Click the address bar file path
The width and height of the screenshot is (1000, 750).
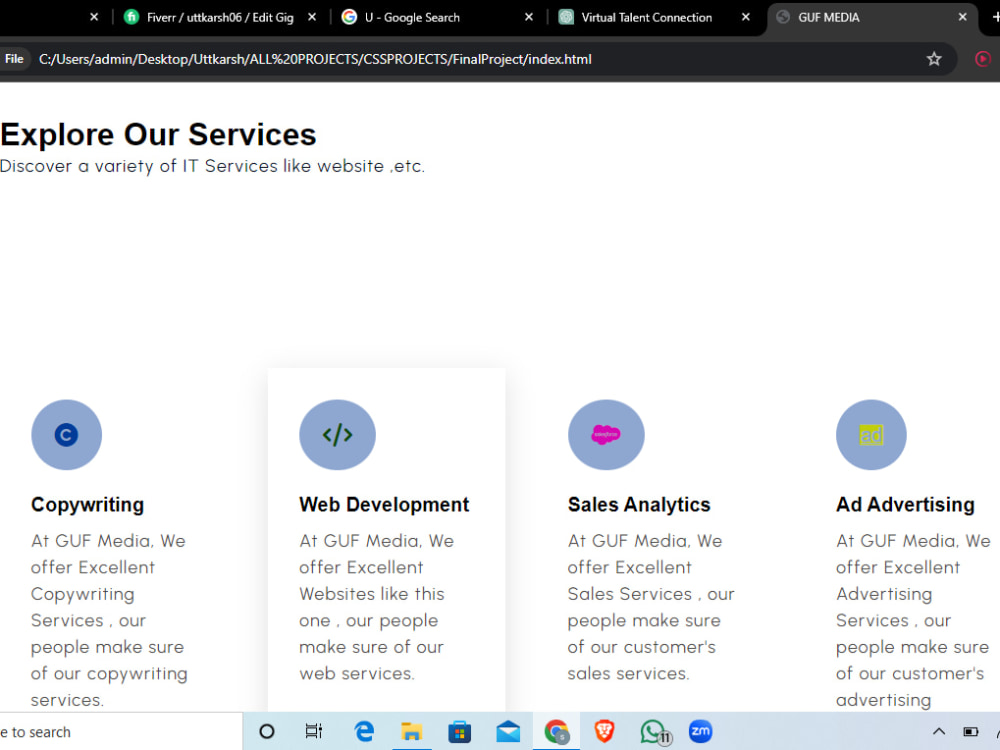[x=315, y=59]
